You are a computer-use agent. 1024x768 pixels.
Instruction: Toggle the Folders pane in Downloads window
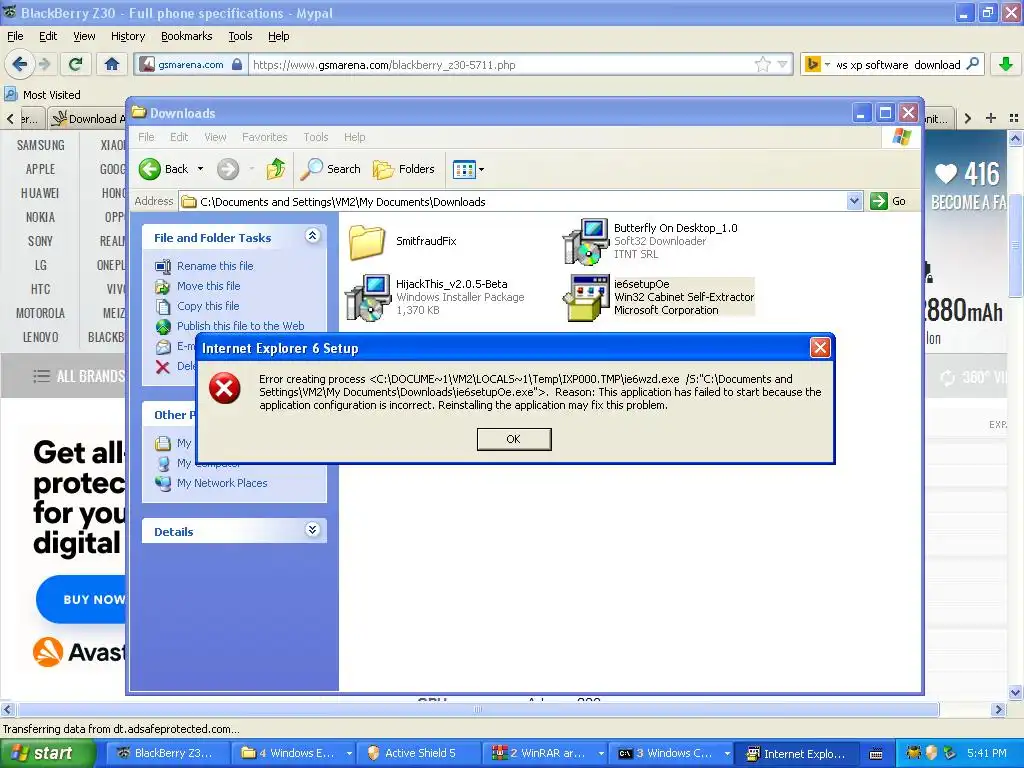click(x=403, y=169)
